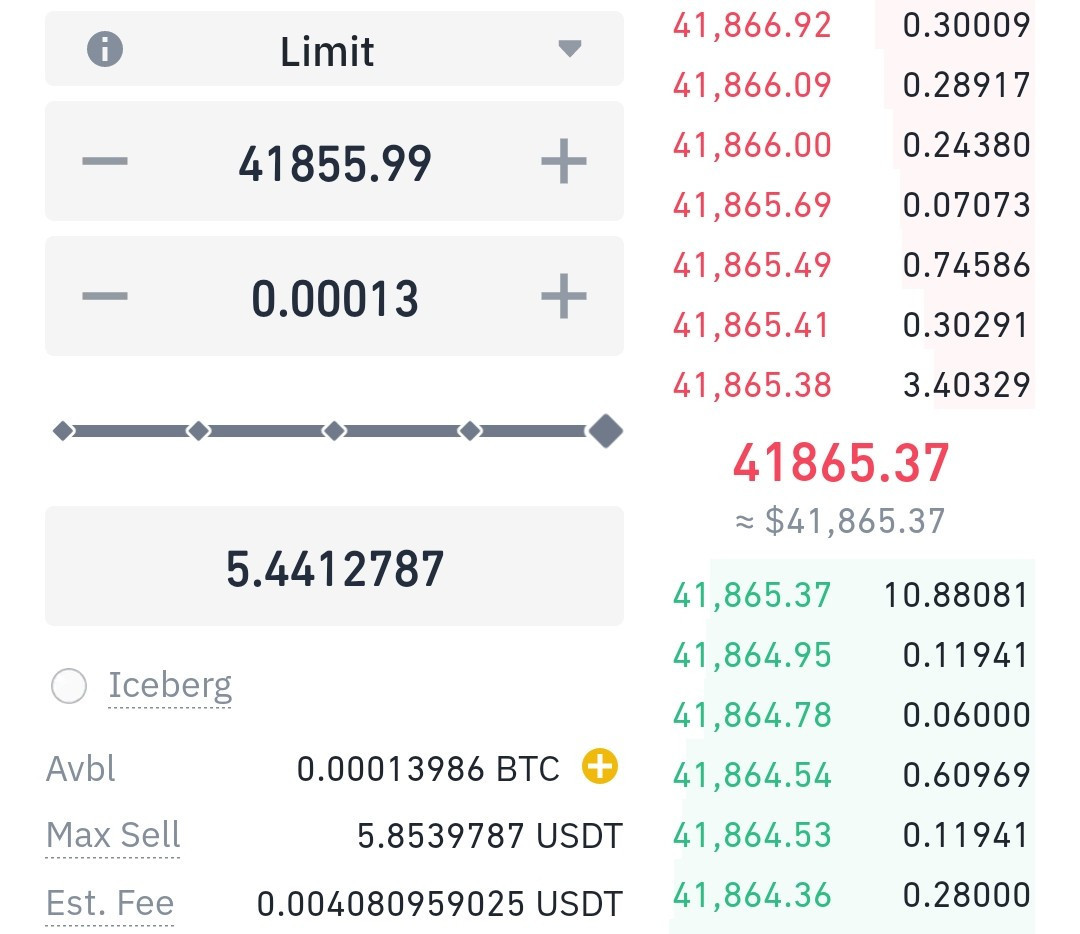Click the price field showing 41855.99
This screenshot has width=1080, height=934.
[x=334, y=163]
